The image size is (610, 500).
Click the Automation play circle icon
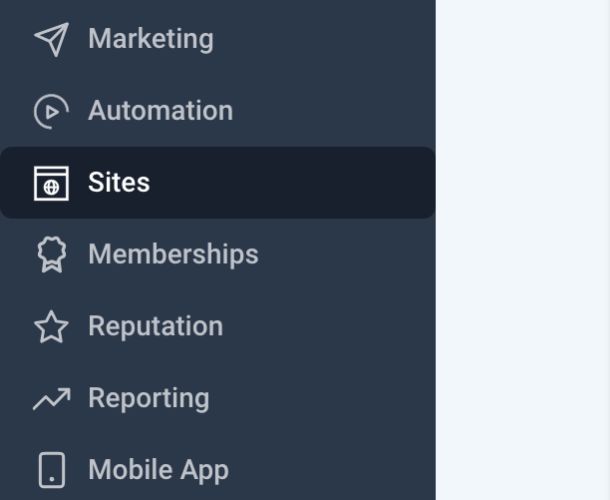[x=51, y=111]
